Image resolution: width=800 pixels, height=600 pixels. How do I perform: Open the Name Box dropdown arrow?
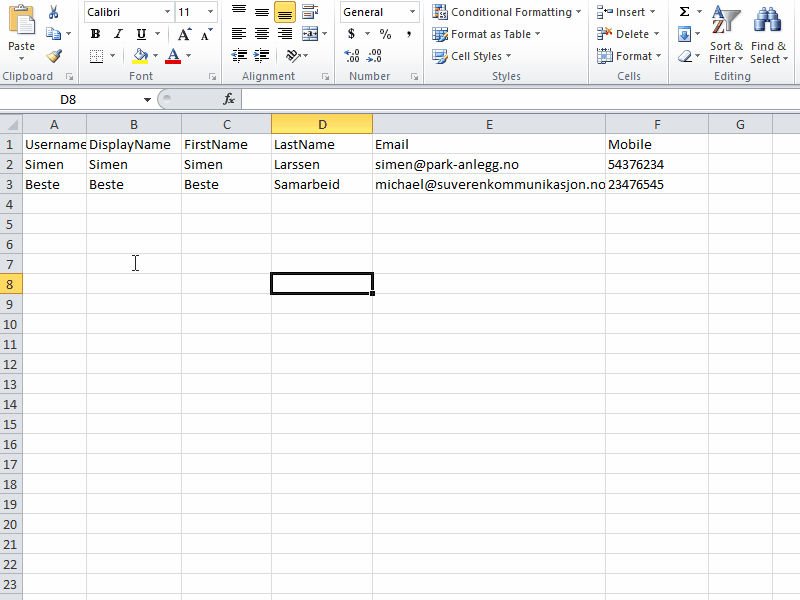coord(147,99)
